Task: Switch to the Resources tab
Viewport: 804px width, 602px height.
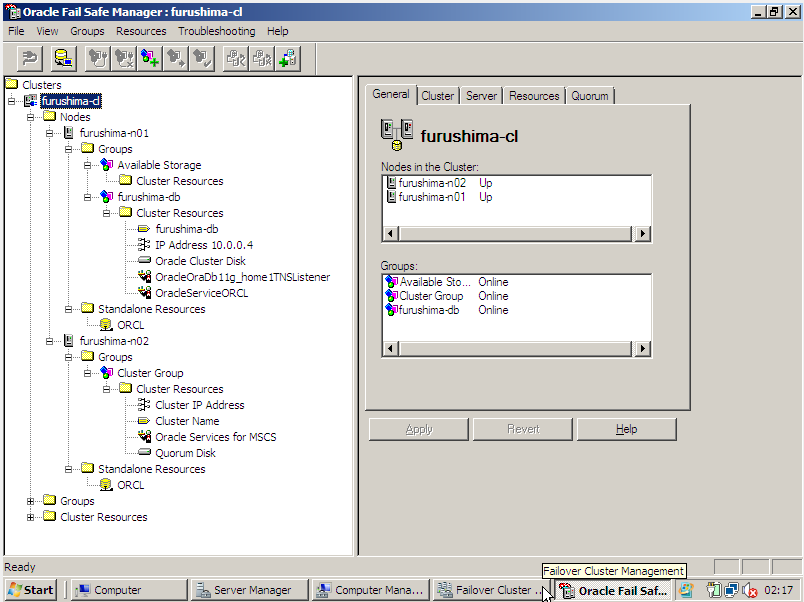Action: pos(534,96)
